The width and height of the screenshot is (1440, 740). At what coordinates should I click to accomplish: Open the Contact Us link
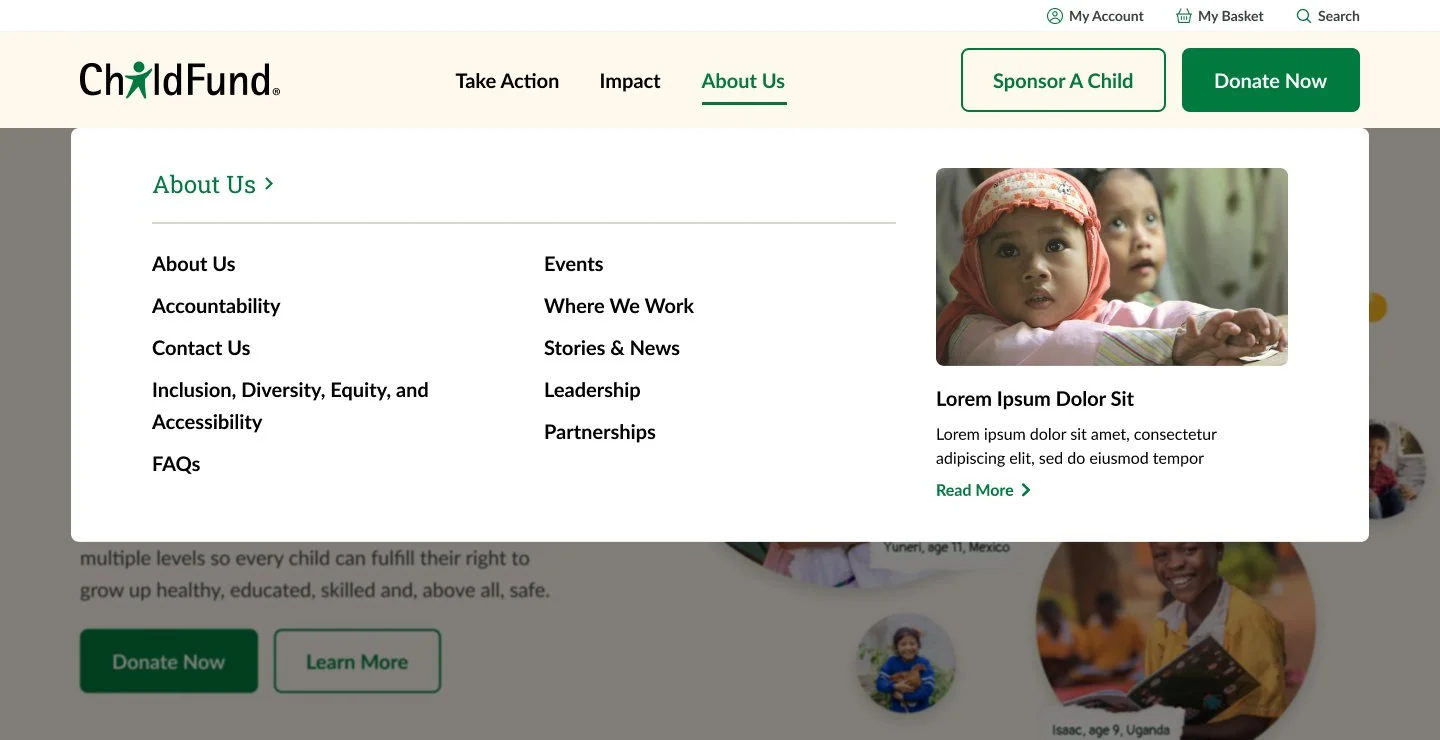pyautogui.click(x=201, y=348)
